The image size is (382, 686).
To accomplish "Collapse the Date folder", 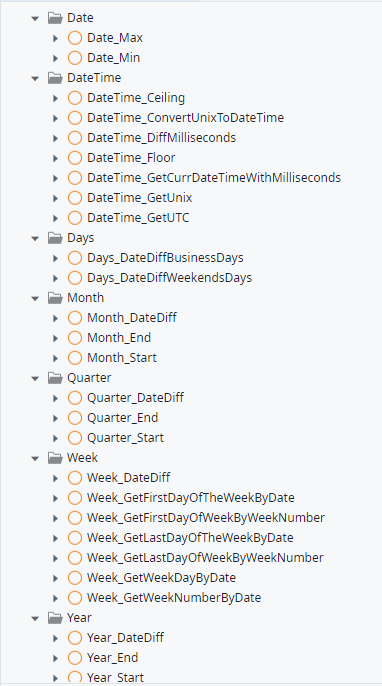I will pos(35,18).
